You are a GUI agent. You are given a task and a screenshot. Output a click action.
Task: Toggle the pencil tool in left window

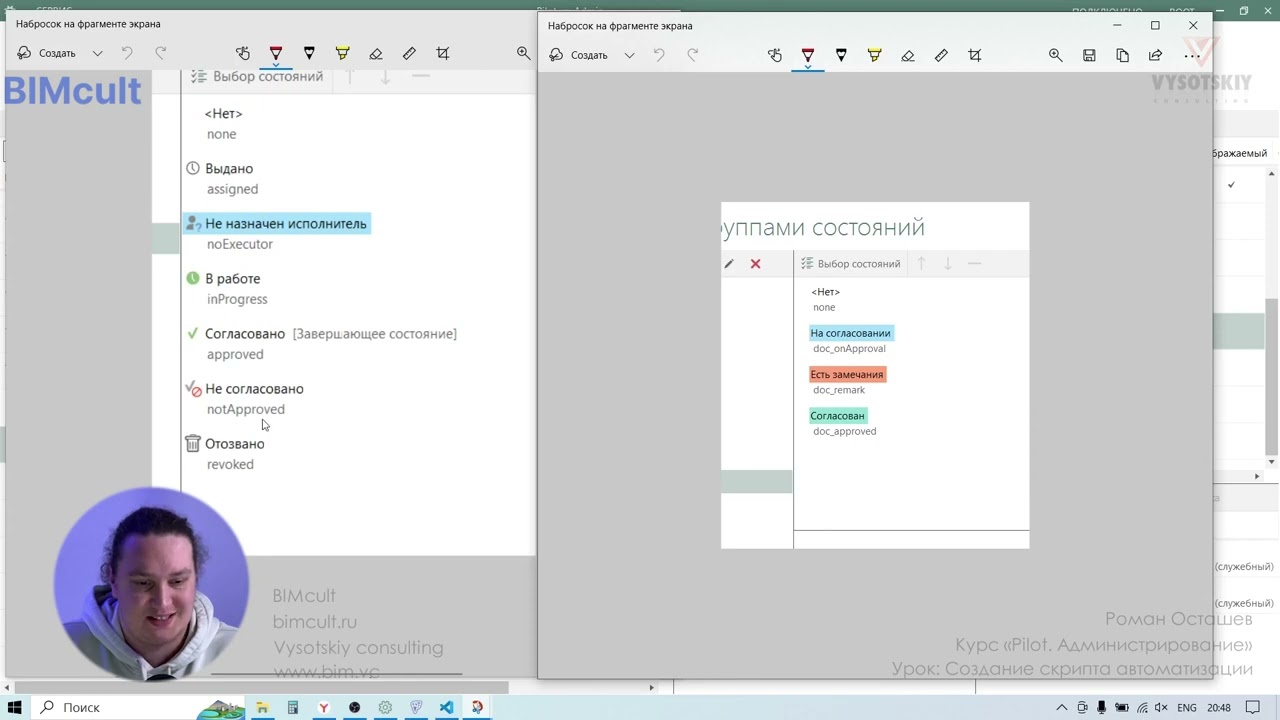[309, 53]
